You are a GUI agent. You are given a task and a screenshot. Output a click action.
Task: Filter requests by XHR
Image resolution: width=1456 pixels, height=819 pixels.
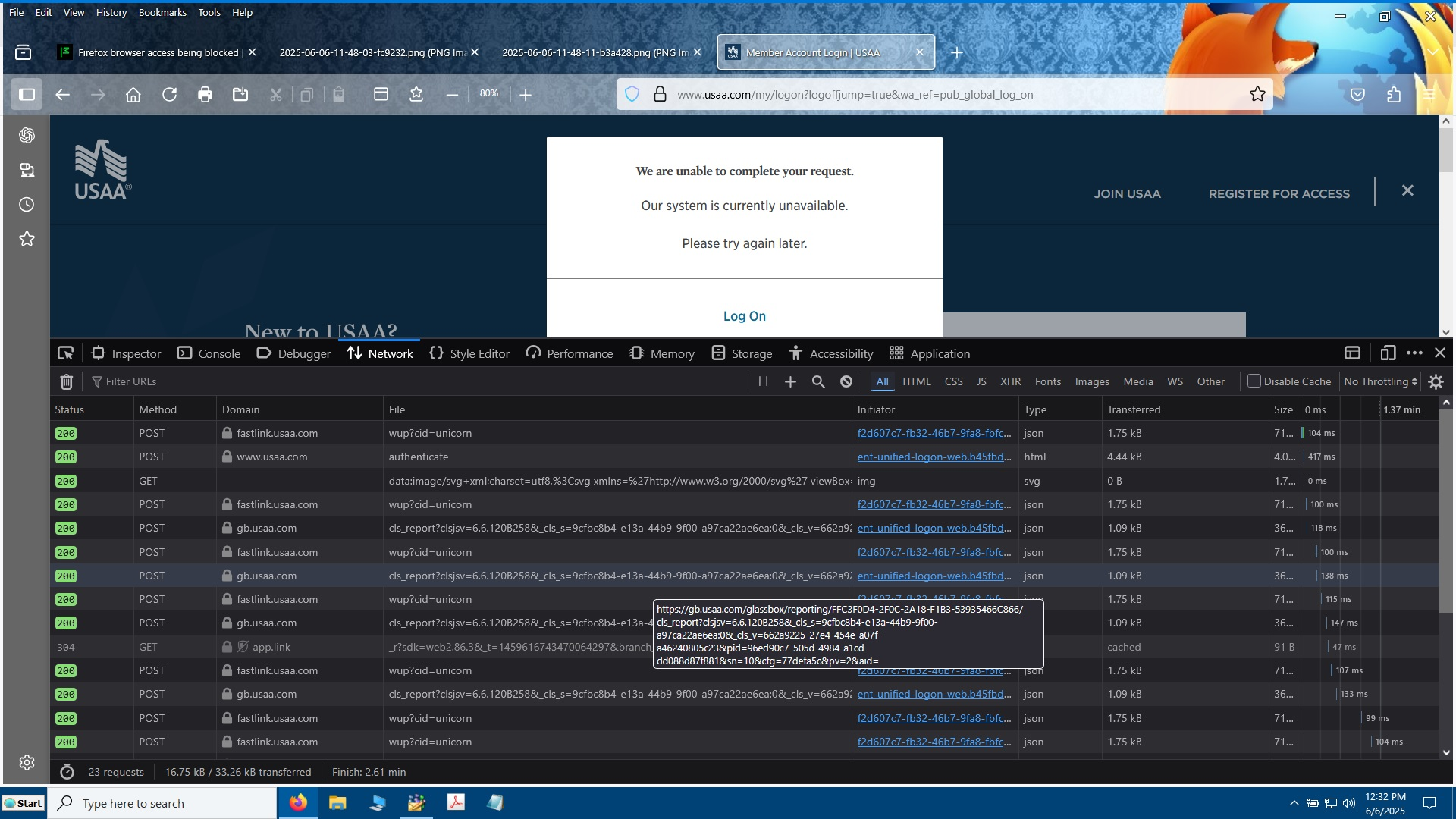(1010, 381)
